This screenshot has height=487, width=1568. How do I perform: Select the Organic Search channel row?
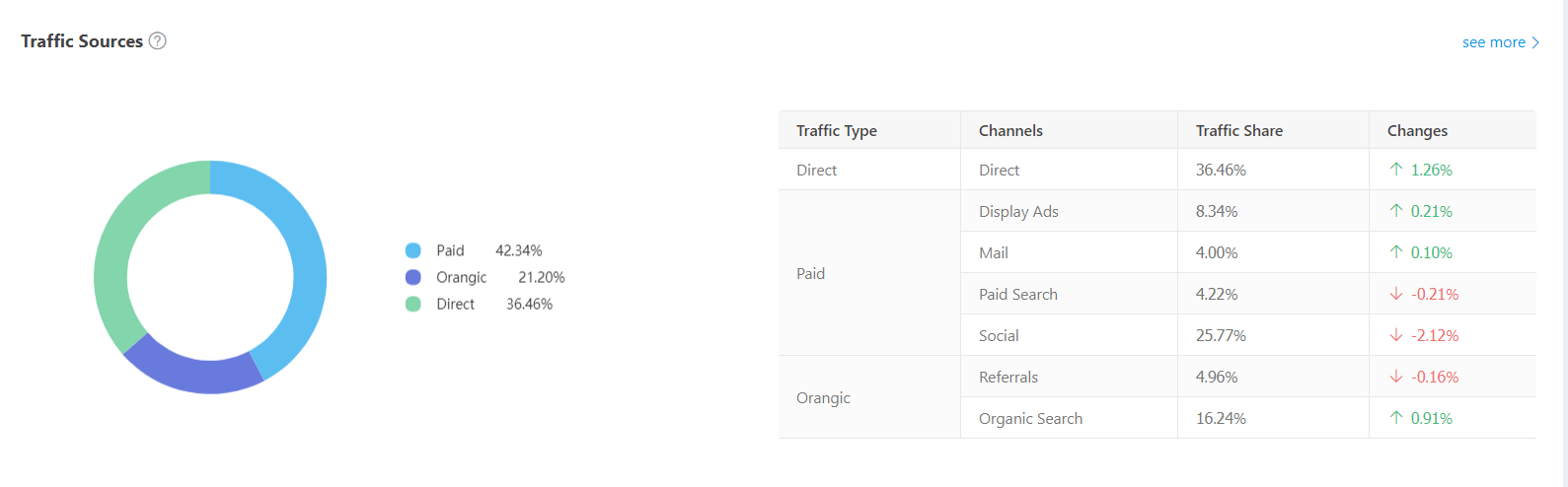pyautogui.click(x=1030, y=419)
